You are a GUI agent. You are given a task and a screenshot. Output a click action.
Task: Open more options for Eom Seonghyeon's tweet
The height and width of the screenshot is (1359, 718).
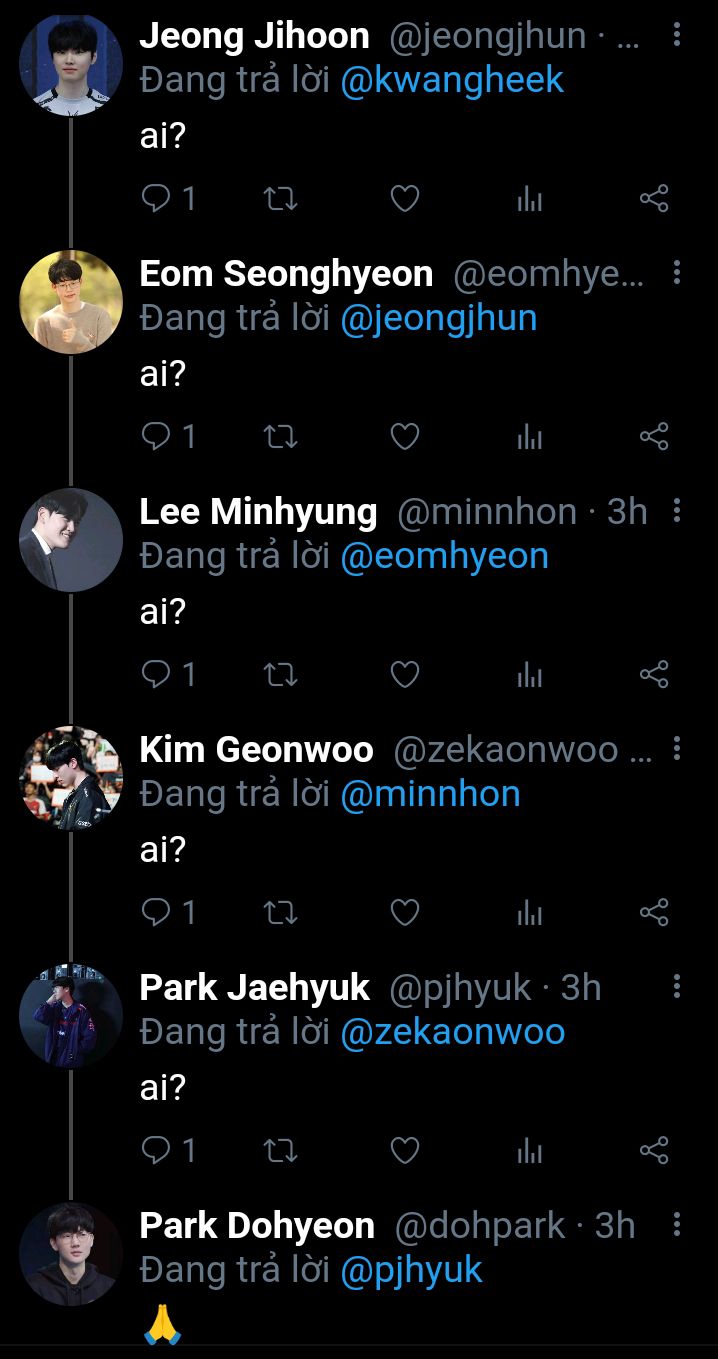(677, 273)
